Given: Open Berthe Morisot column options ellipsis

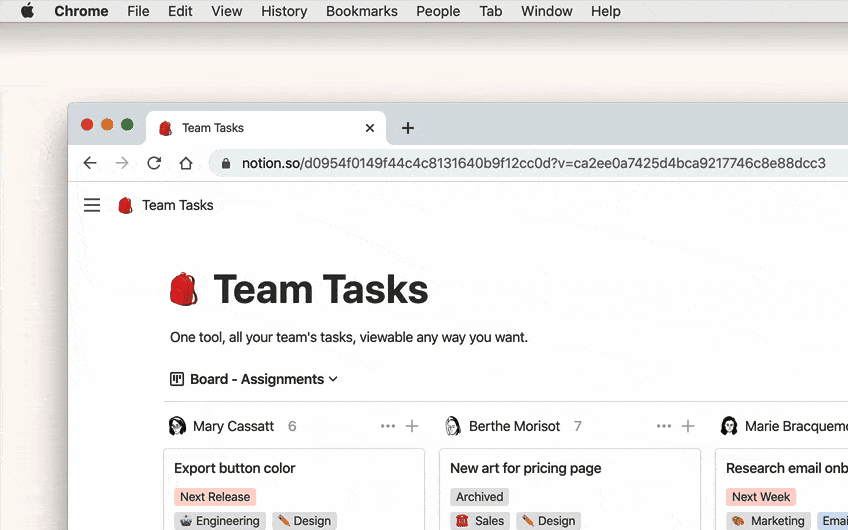Looking at the screenshot, I should [664, 426].
